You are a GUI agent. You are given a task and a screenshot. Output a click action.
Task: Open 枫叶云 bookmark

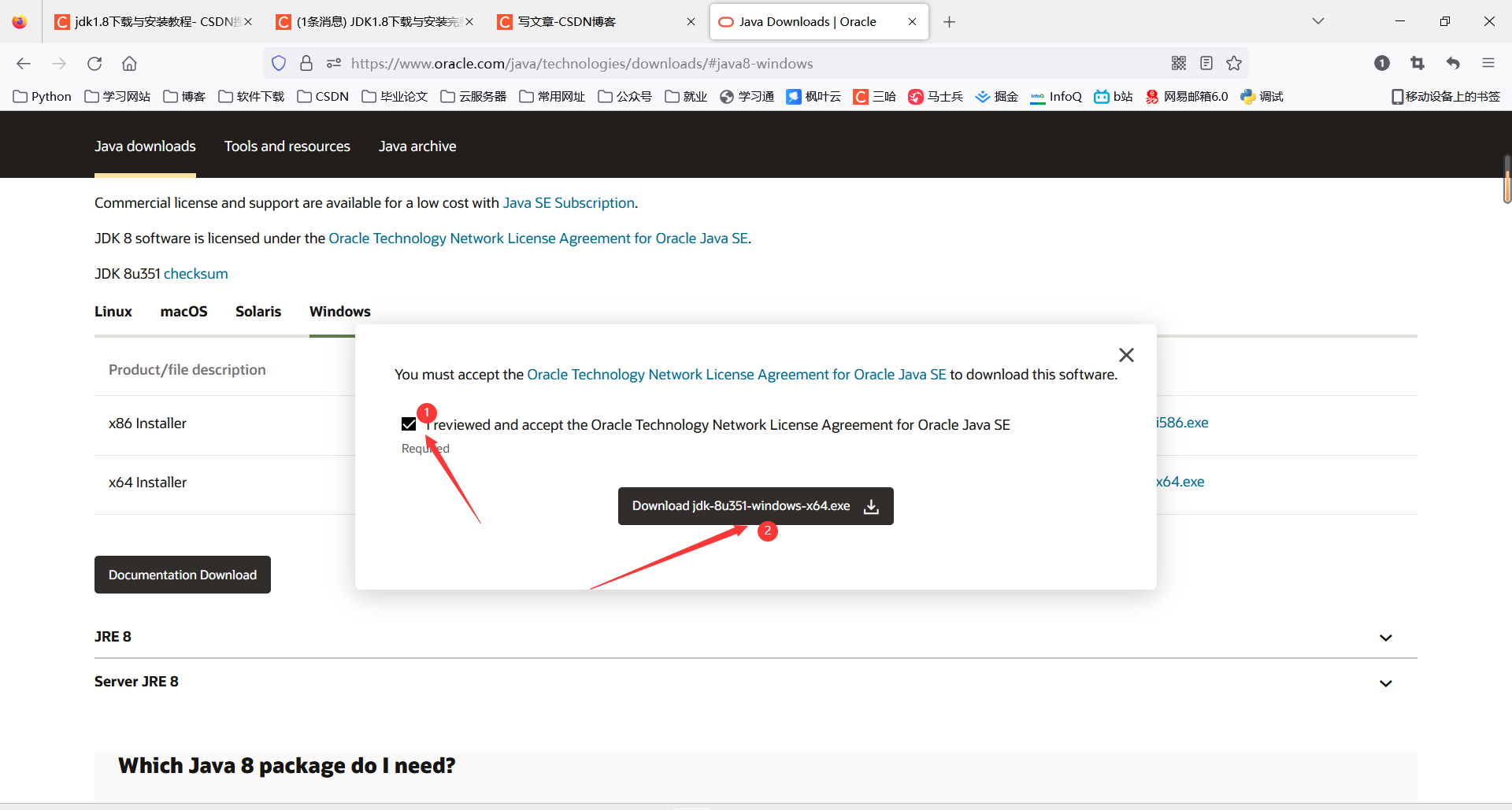click(x=813, y=97)
